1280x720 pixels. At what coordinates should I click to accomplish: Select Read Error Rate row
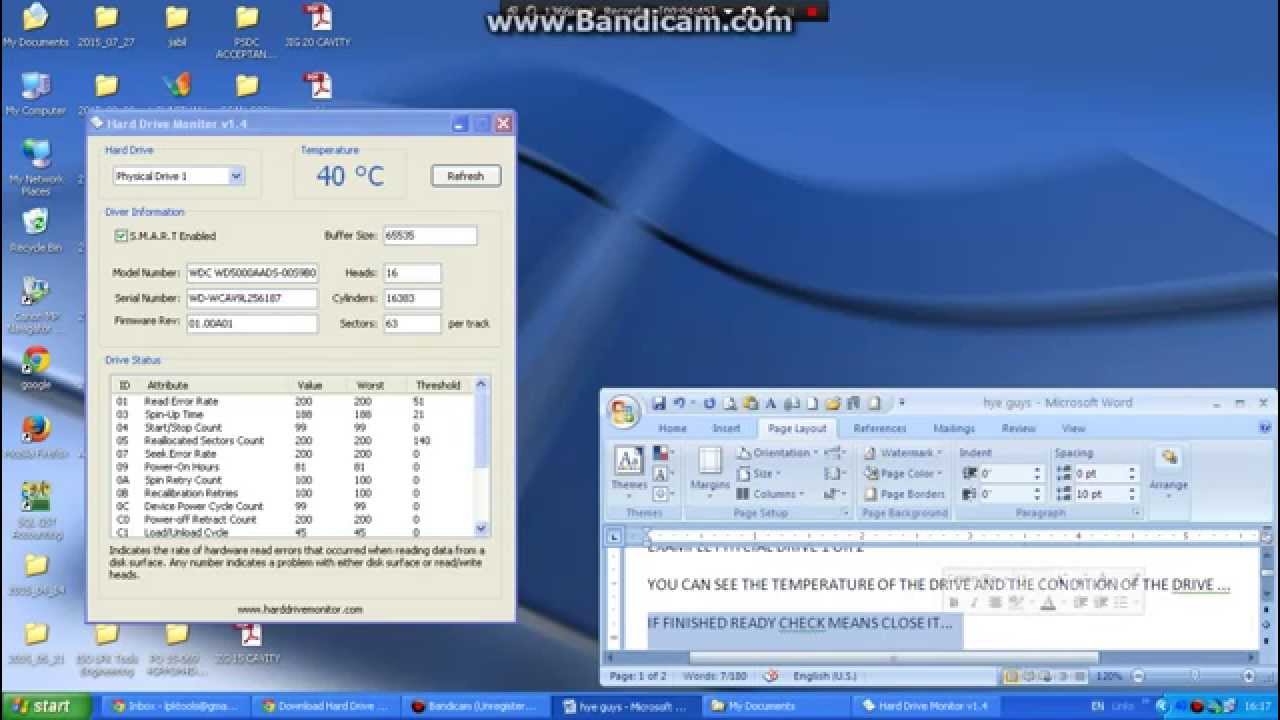pyautogui.click(x=292, y=401)
